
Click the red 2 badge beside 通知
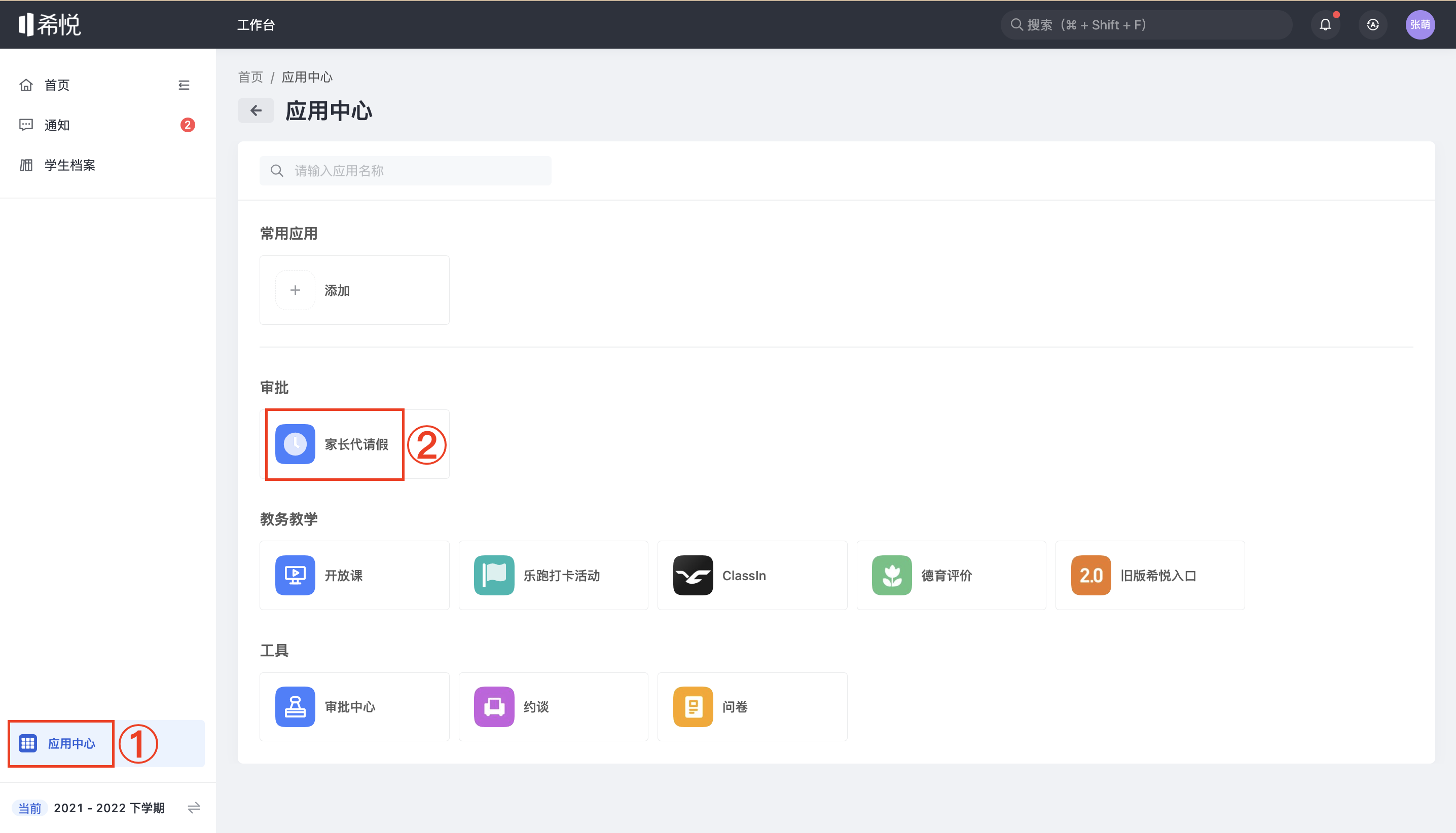click(x=187, y=125)
